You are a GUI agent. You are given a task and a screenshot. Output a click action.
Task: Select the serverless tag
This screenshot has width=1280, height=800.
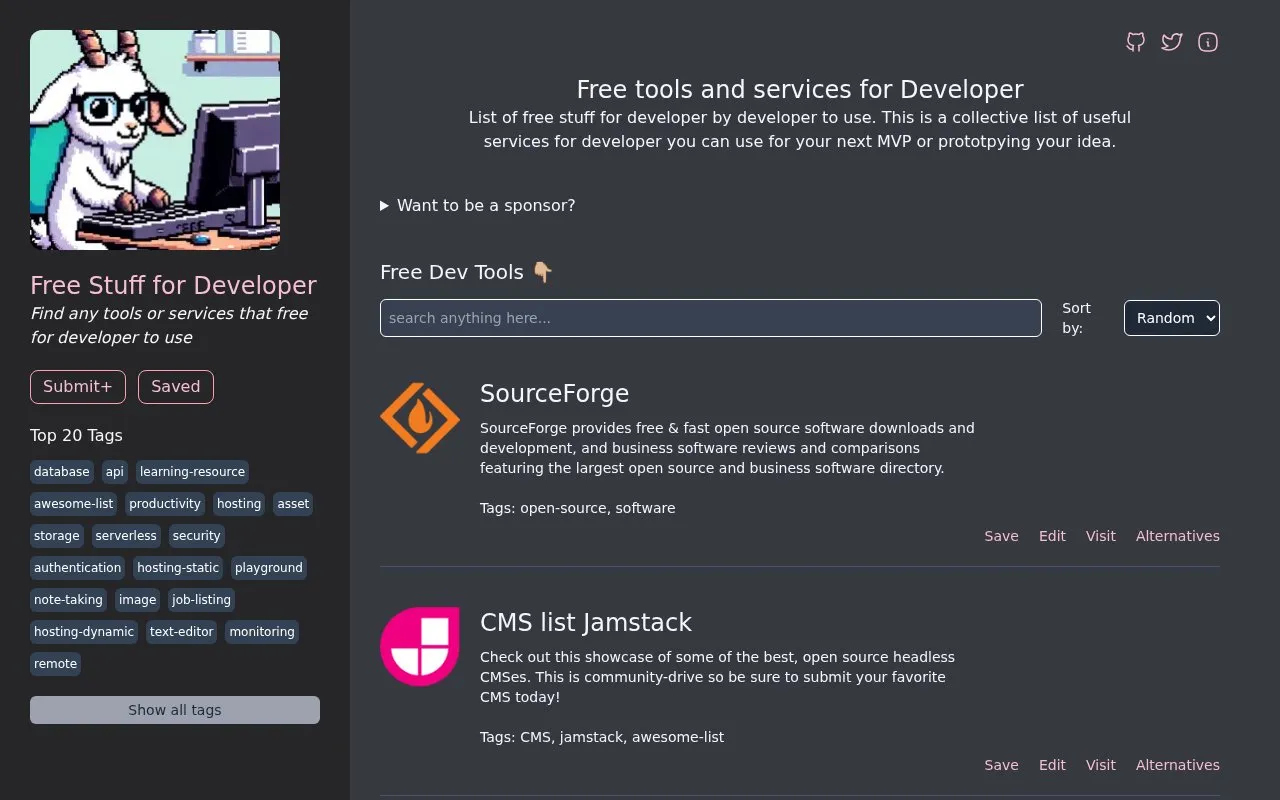126,536
